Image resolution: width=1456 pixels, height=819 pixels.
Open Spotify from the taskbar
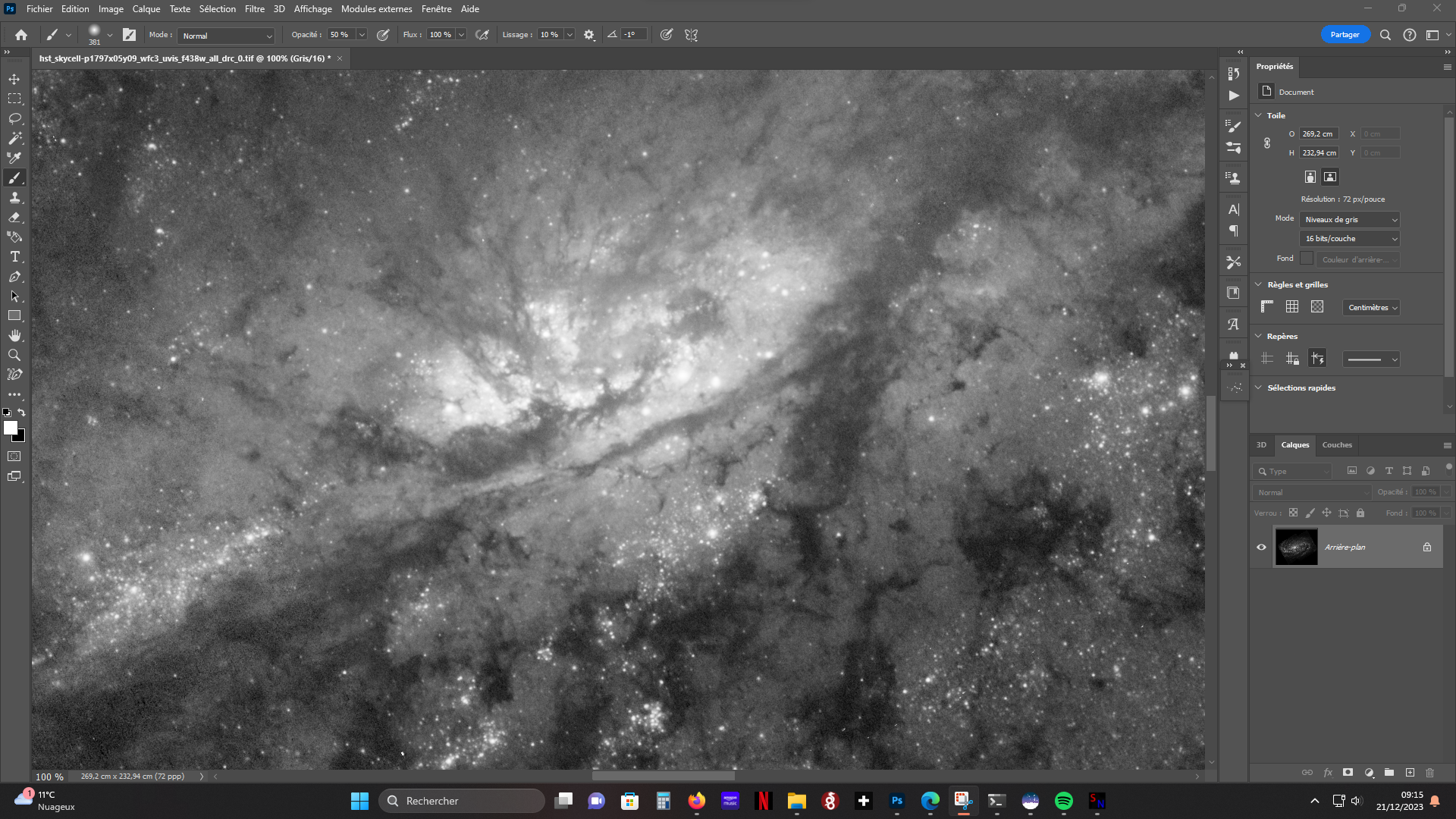click(1063, 801)
